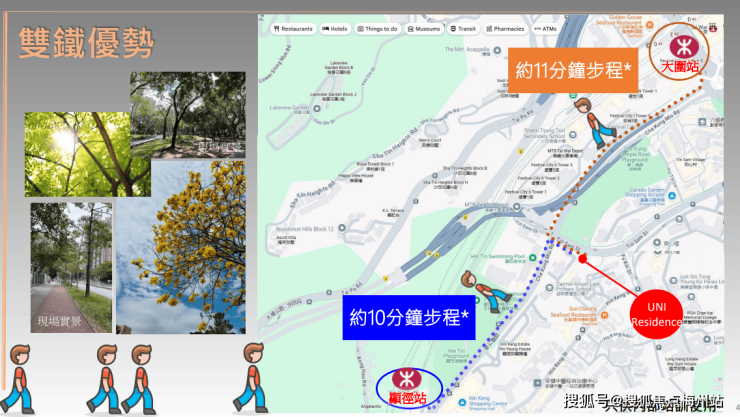This screenshot has width=740, height=417.
Task: Open the red-brick sidewalk photo
Action: click(x=71, y=268)
